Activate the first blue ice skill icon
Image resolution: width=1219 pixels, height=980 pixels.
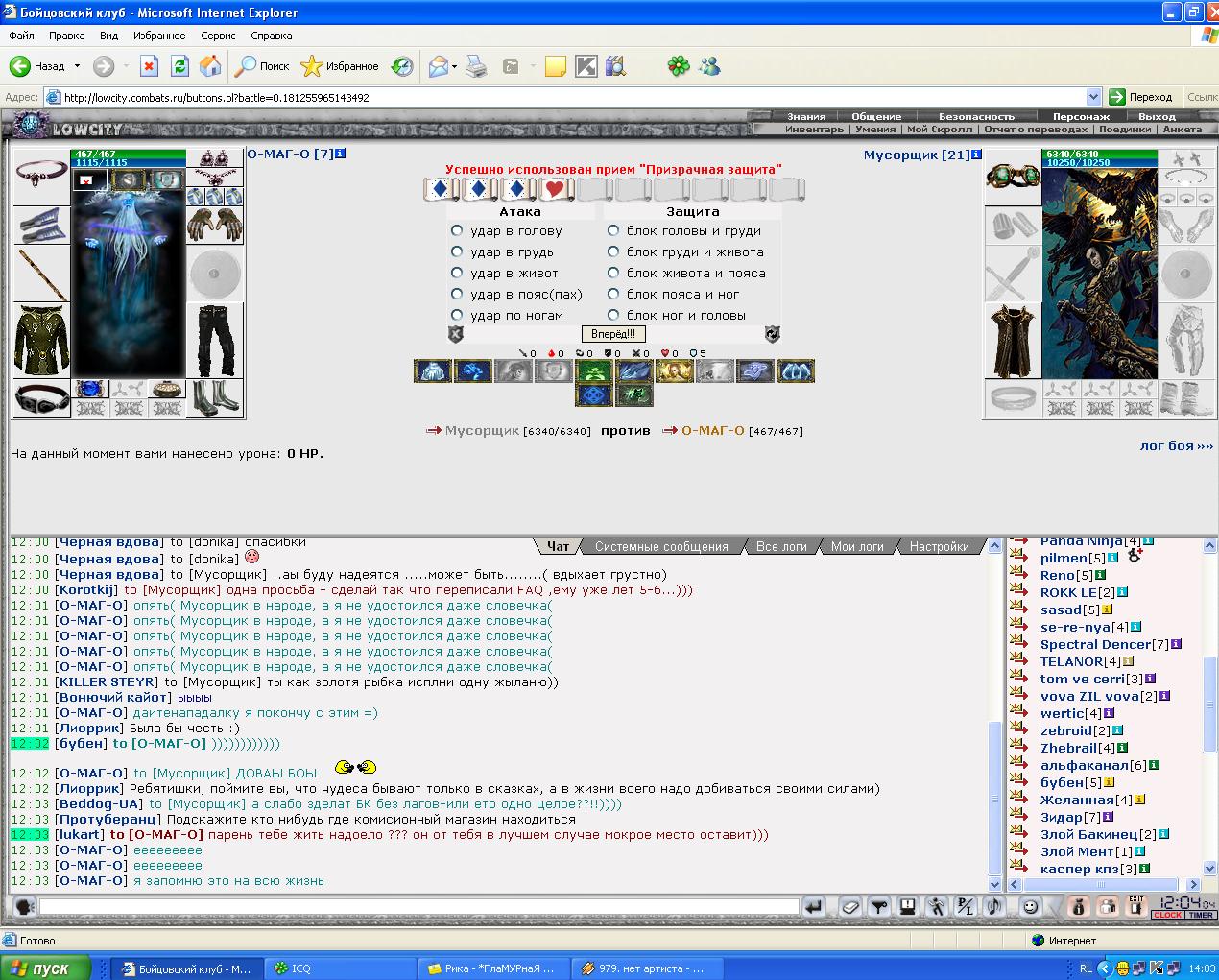433,370
